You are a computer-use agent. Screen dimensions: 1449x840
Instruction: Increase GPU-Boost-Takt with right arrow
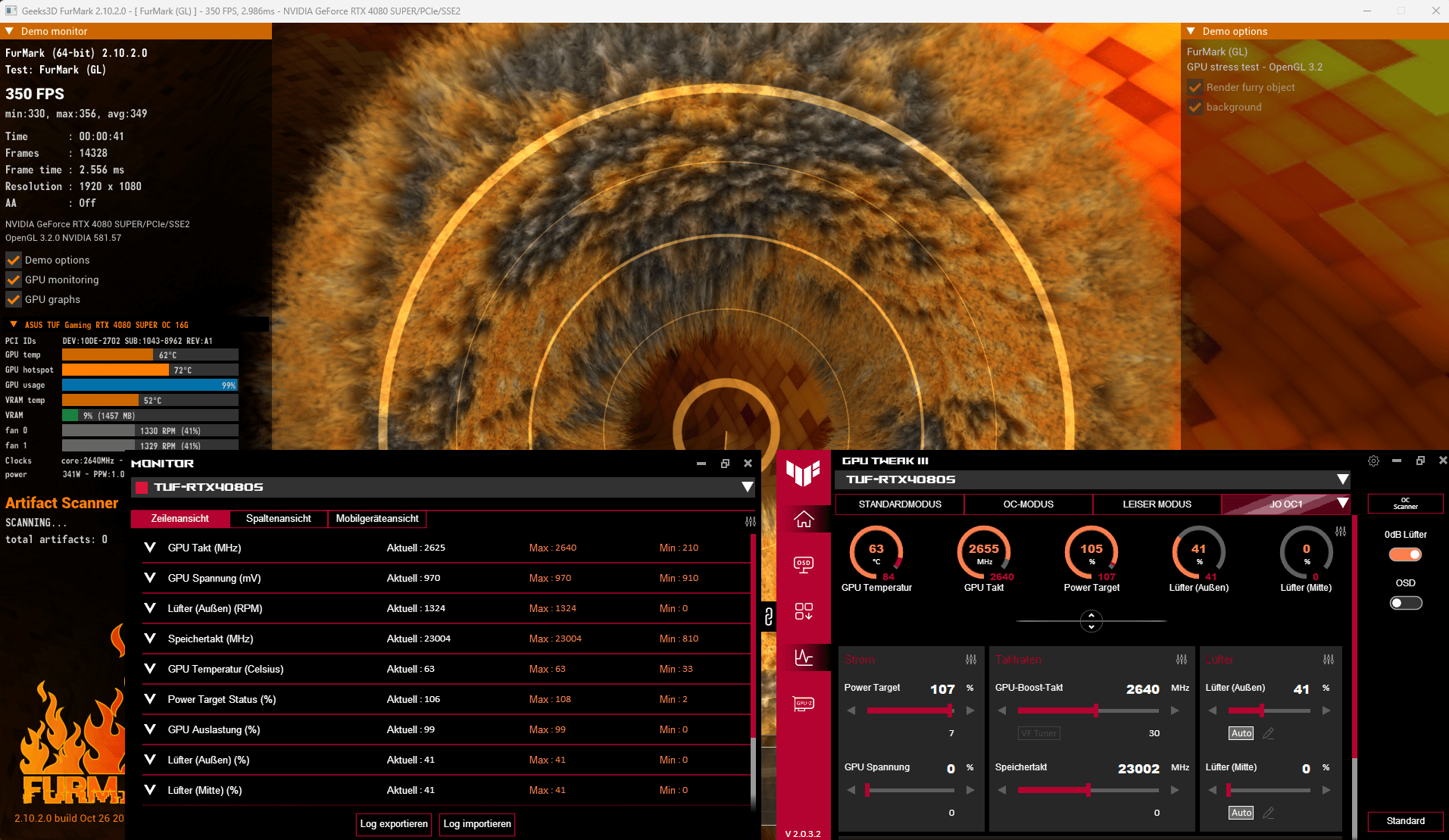(x=1175, y=710)
